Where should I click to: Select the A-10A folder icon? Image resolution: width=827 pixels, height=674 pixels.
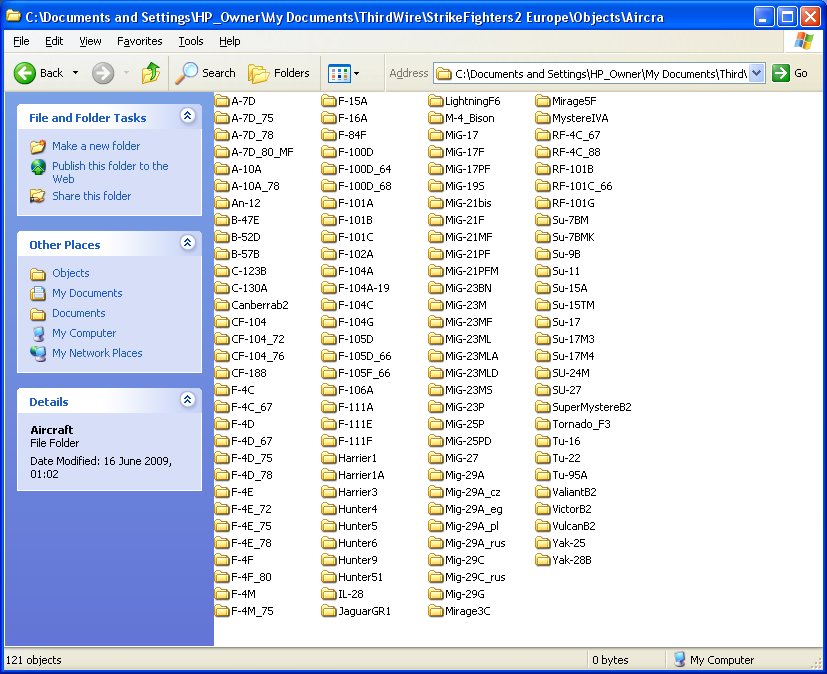click(222, 169)
